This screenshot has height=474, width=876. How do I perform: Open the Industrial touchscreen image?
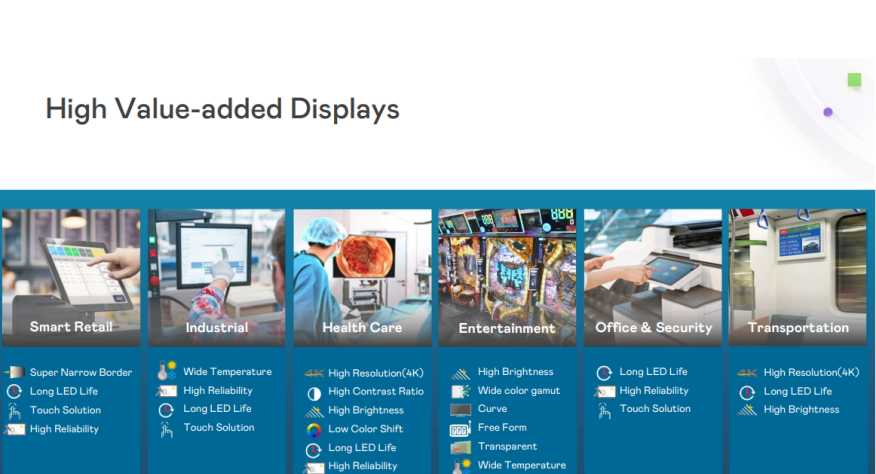[216, 278]
